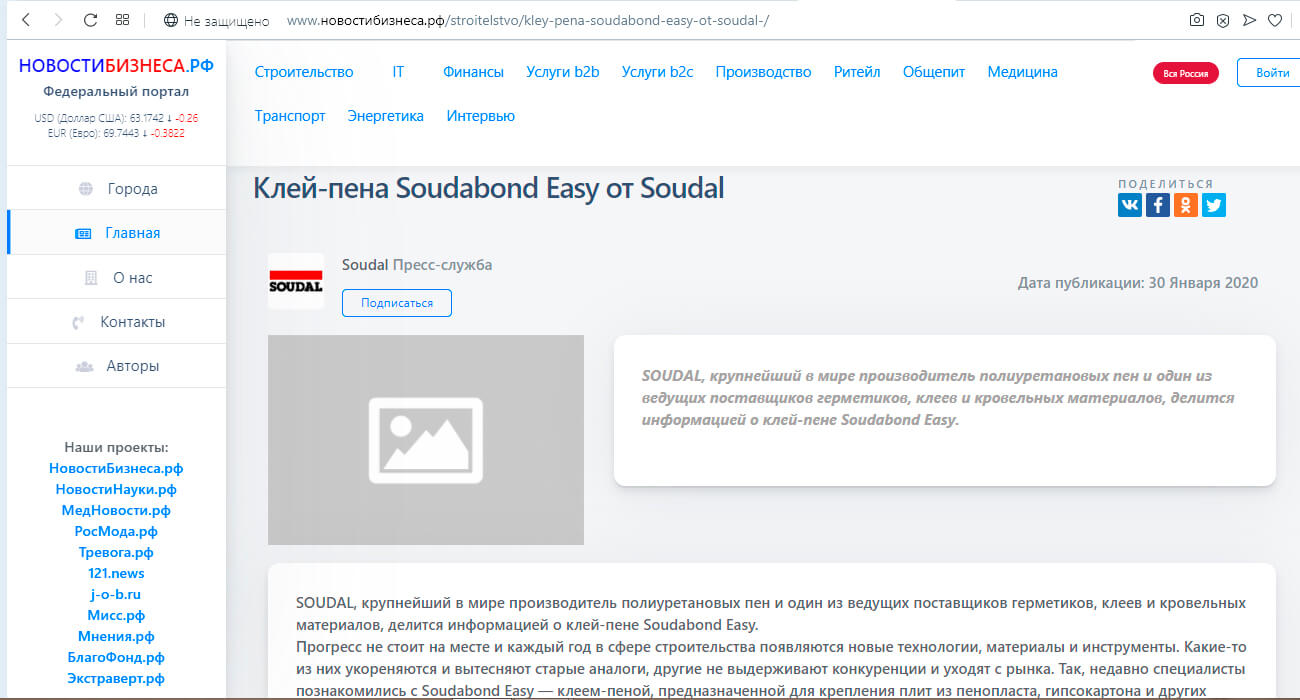Click the USD exchange rate line
The height and width of the screenshot is (700, 1300).
click(116, 117)
